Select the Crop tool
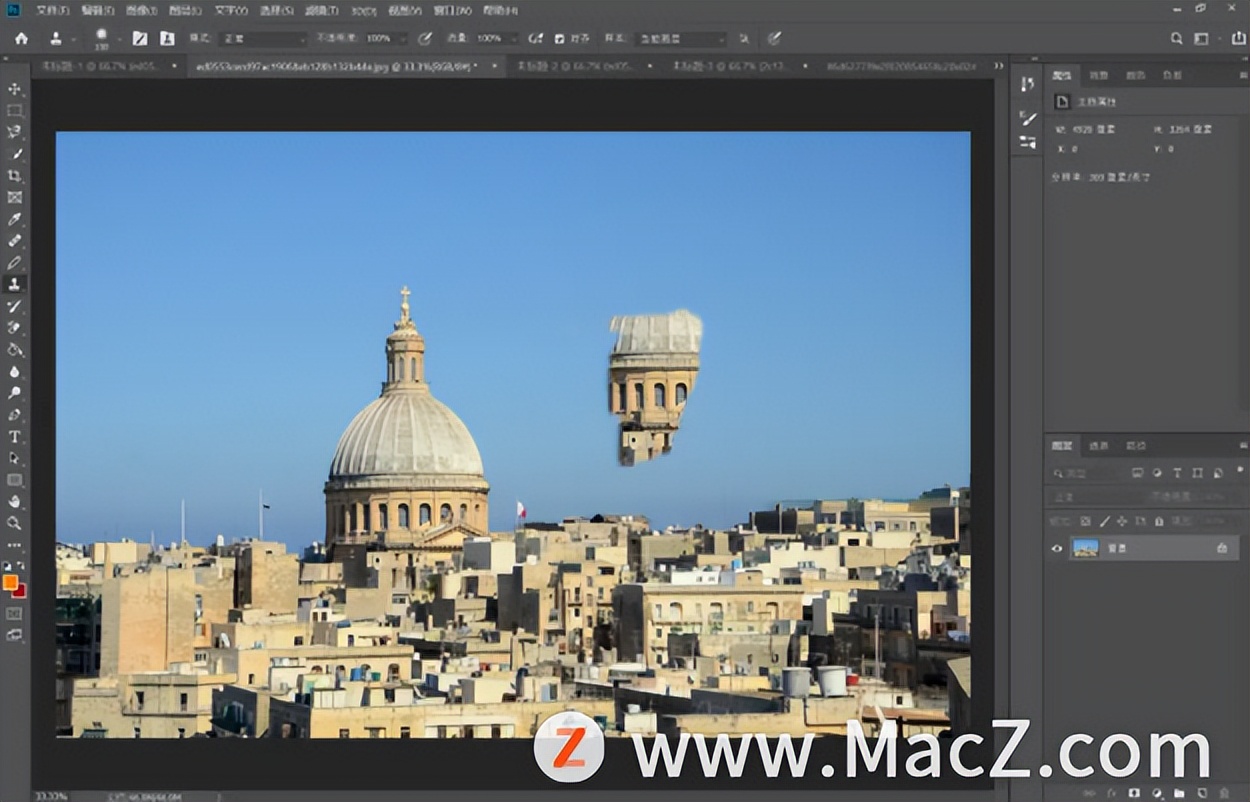1250x802 pixels. point(14,176)
